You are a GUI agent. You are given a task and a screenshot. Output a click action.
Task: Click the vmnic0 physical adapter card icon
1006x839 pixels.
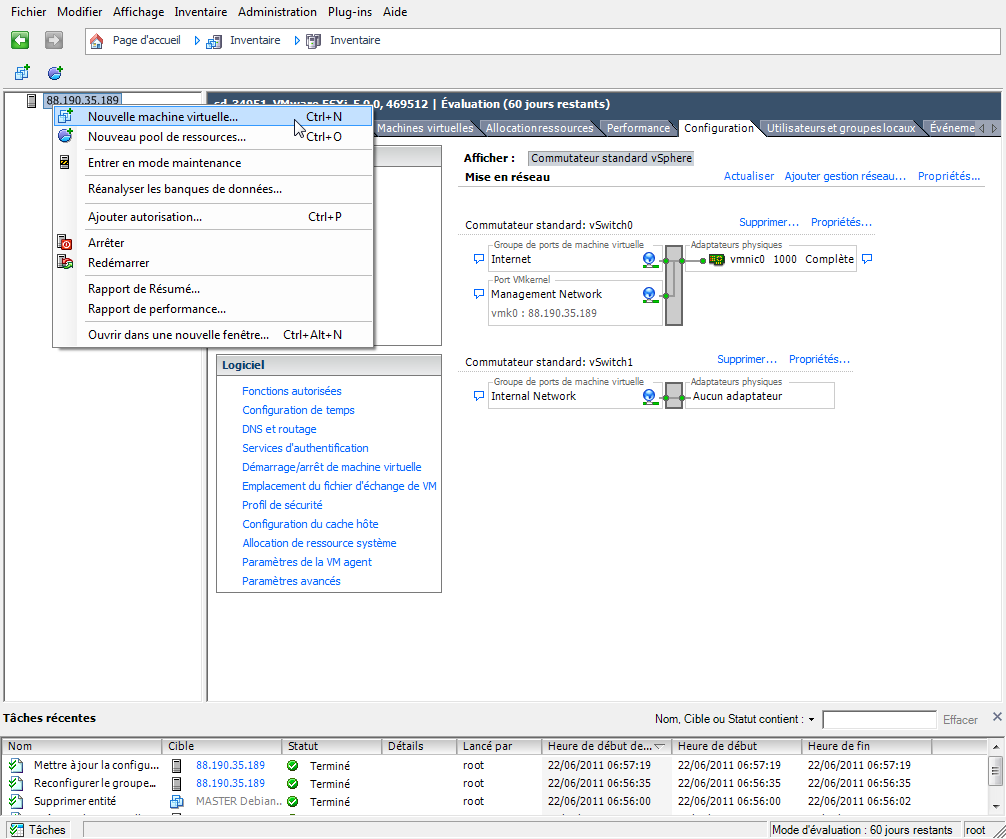coord(717,260)
